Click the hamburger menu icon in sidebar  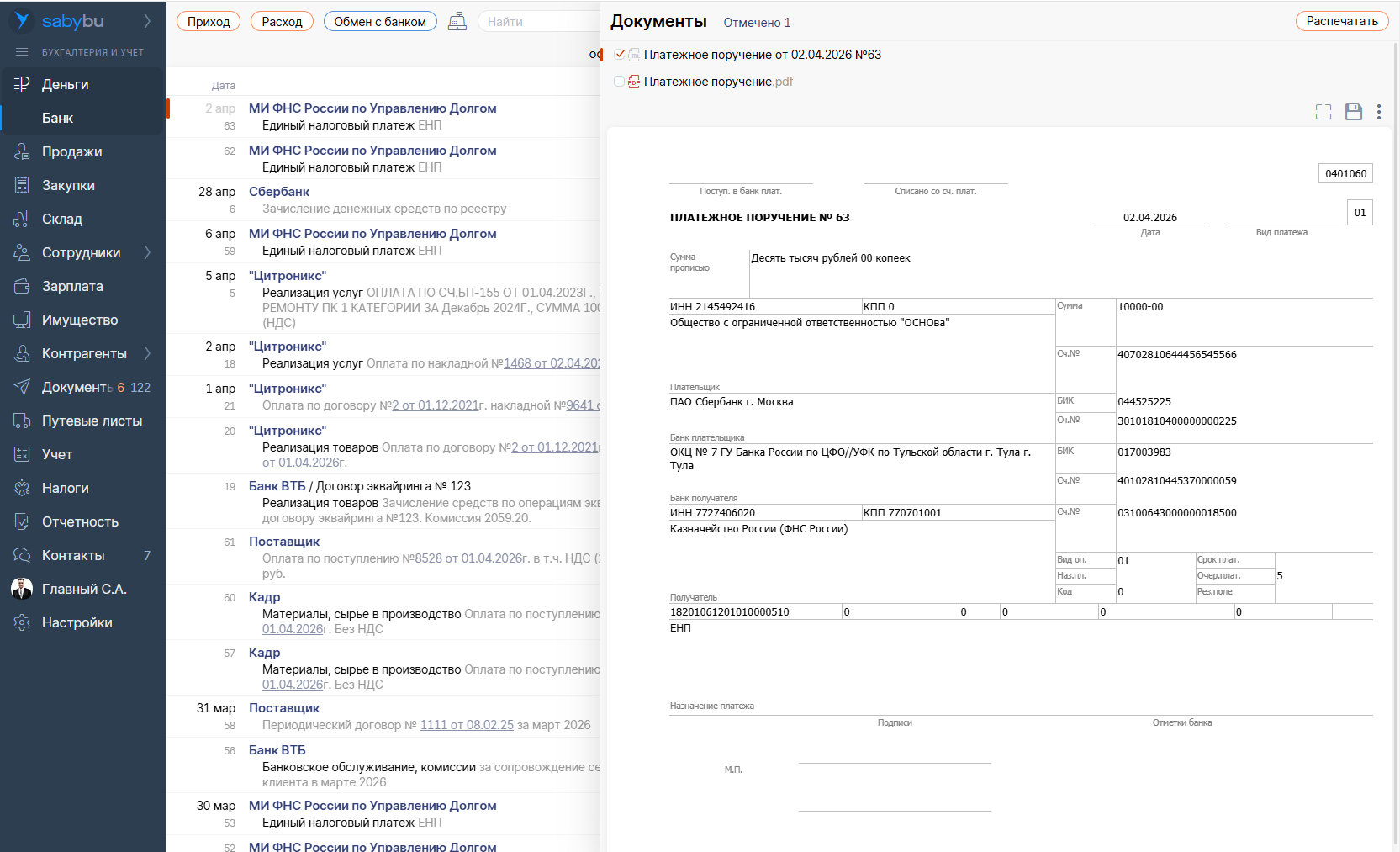pos(22,52)
